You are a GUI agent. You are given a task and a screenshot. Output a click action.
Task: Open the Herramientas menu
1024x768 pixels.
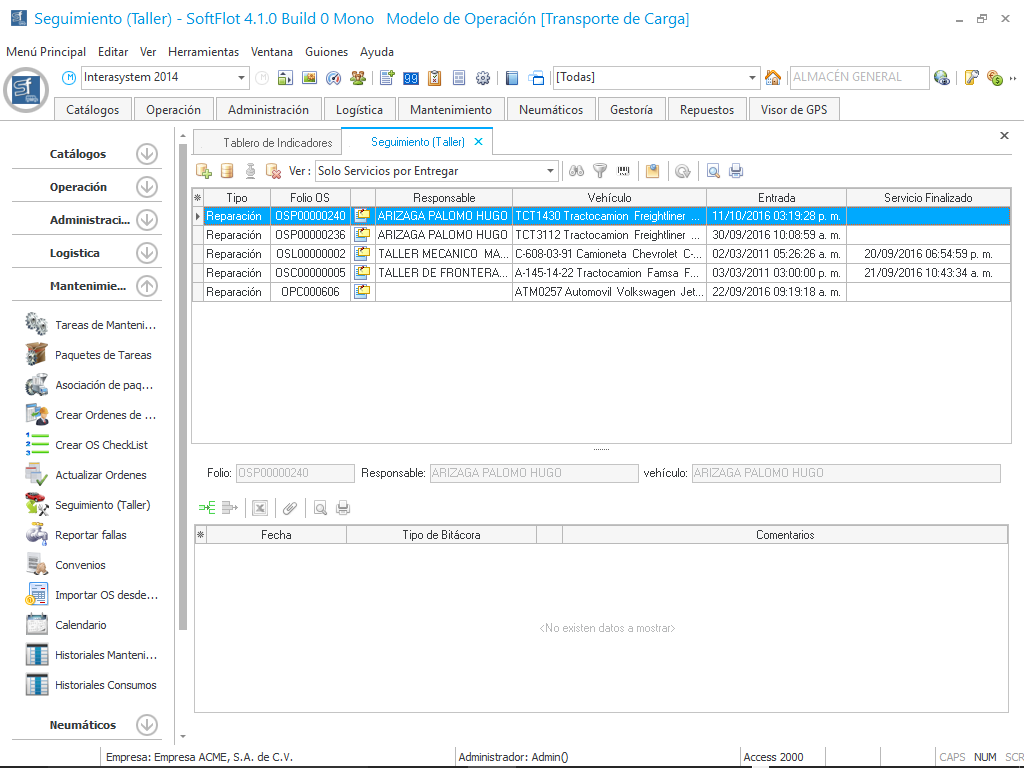[x=203, y=52]
